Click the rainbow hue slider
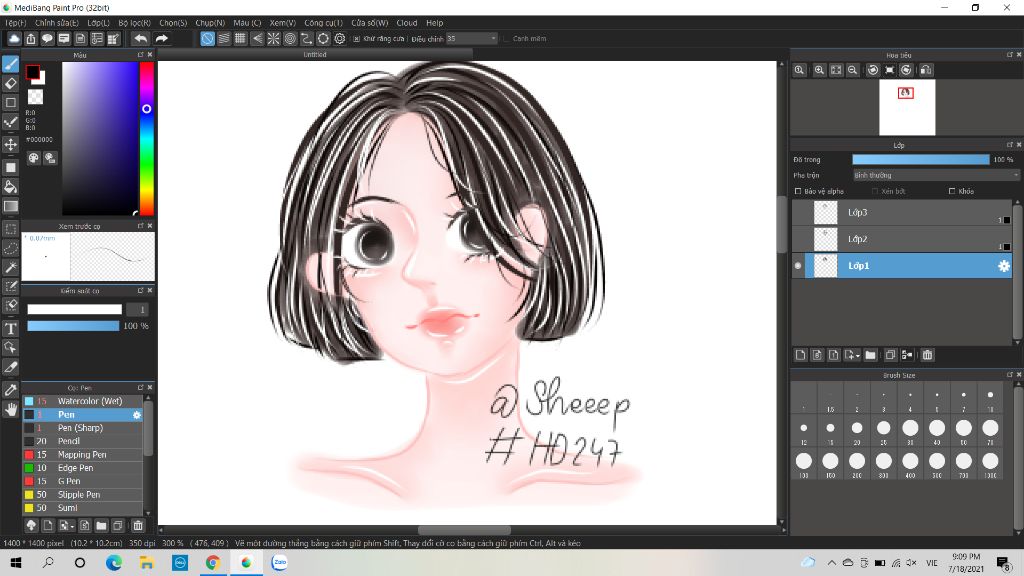The width and height of the screenshot is (1024, 576). pyautogui.click(x=147, y=138)
